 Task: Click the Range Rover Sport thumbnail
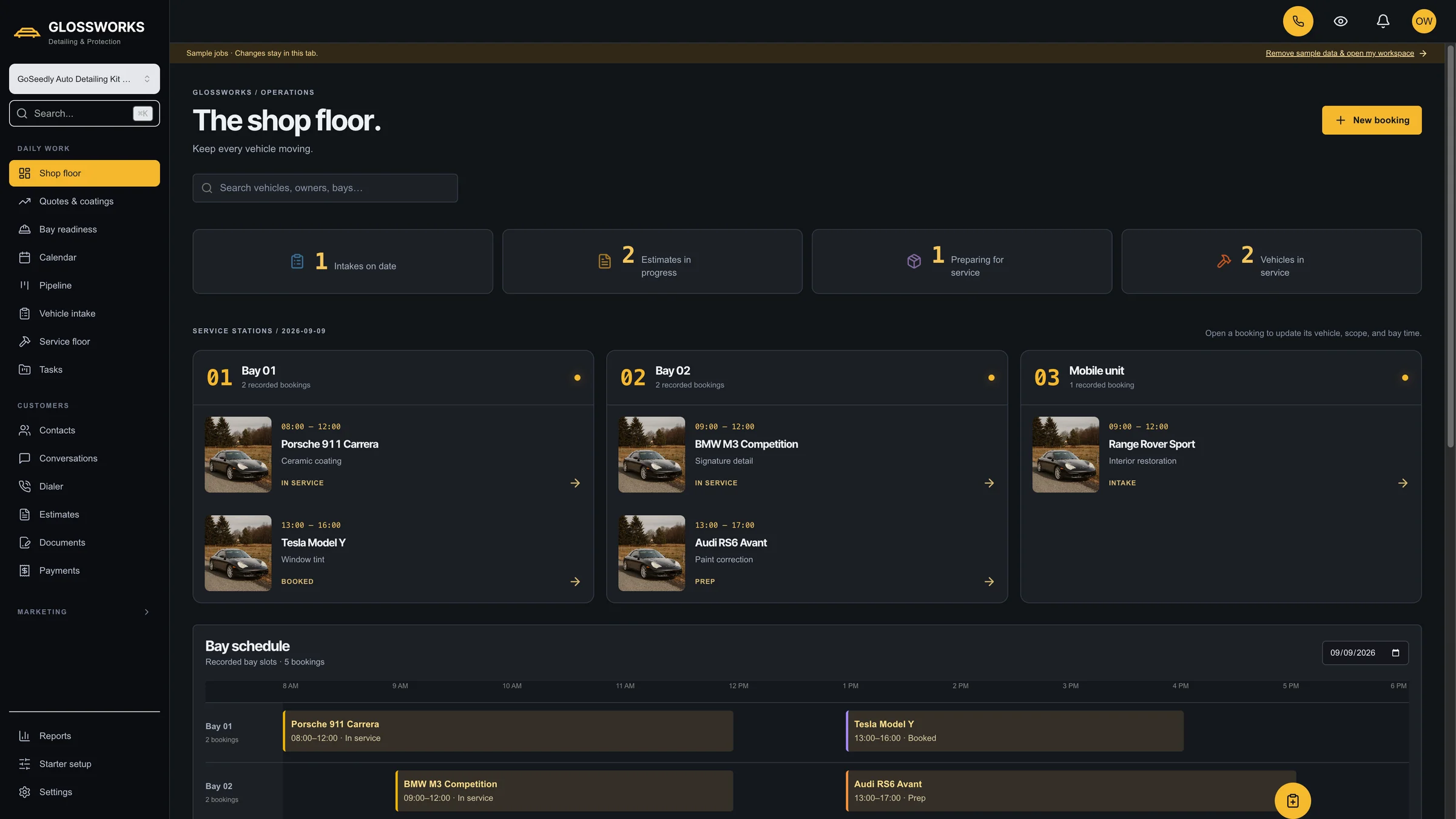click(1065, 454)
